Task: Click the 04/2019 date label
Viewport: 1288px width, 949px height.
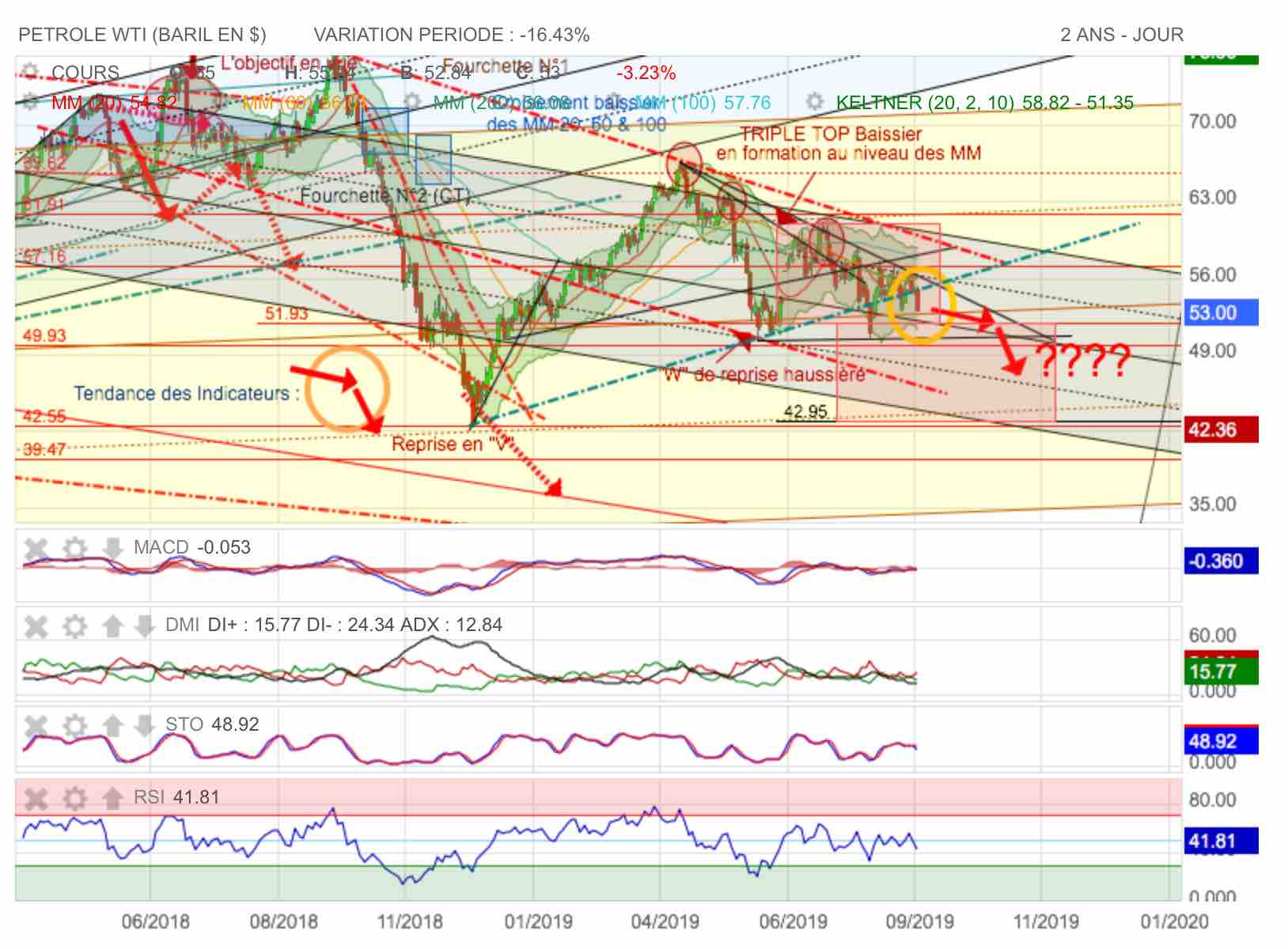Action: pyautogui.click(x=665, y=922)
